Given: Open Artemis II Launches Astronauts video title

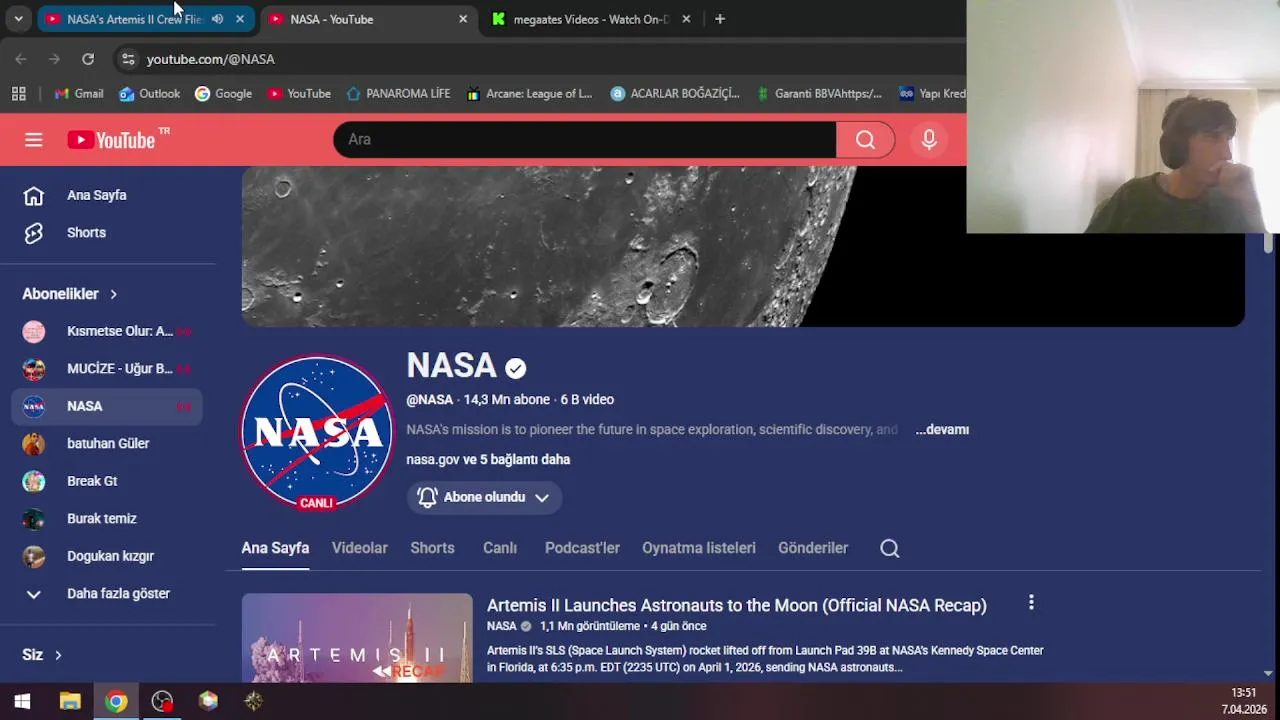Looking at the screenshot, I should tap(737, 605).
